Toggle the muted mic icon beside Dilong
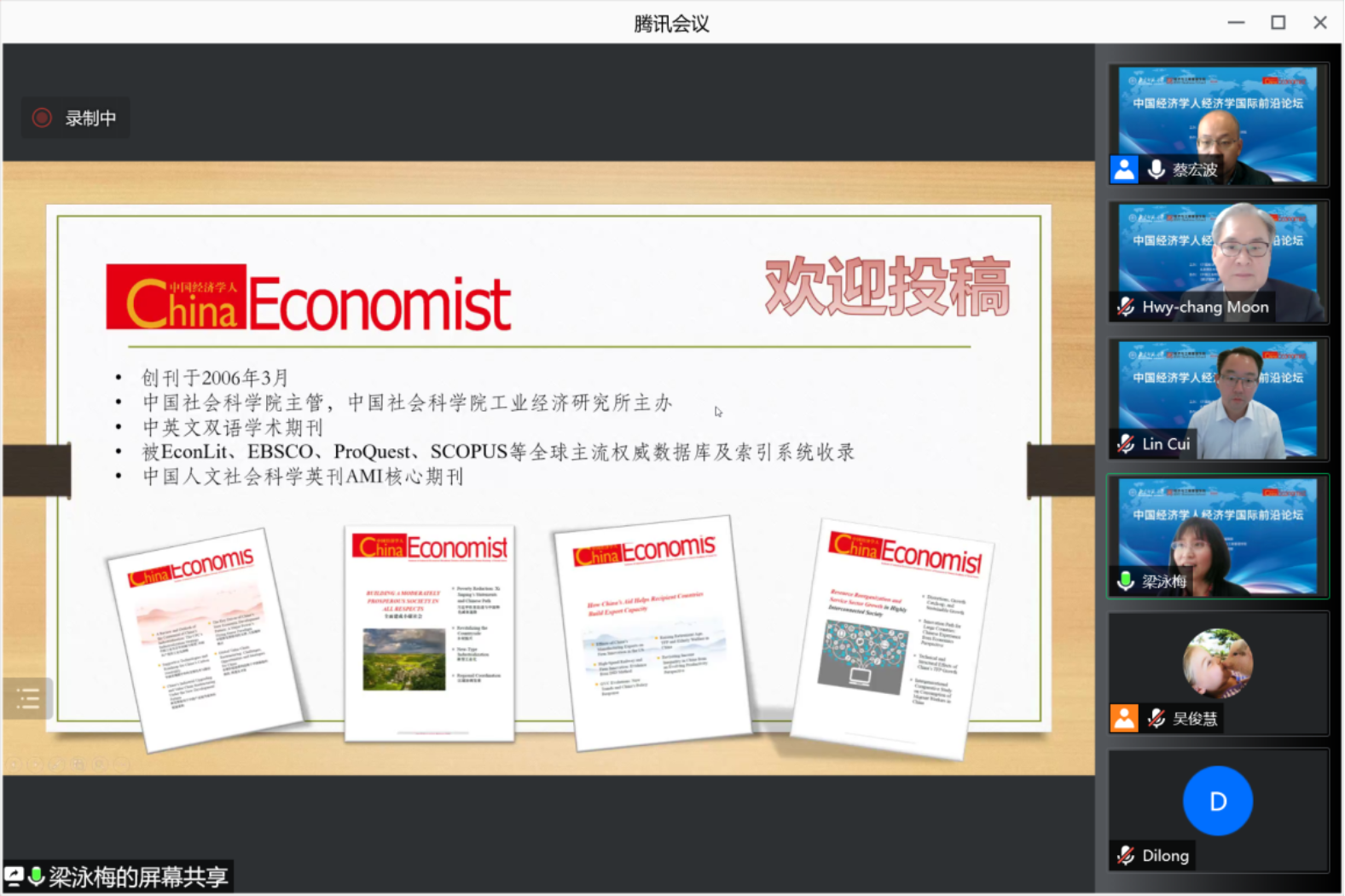 1126,855
